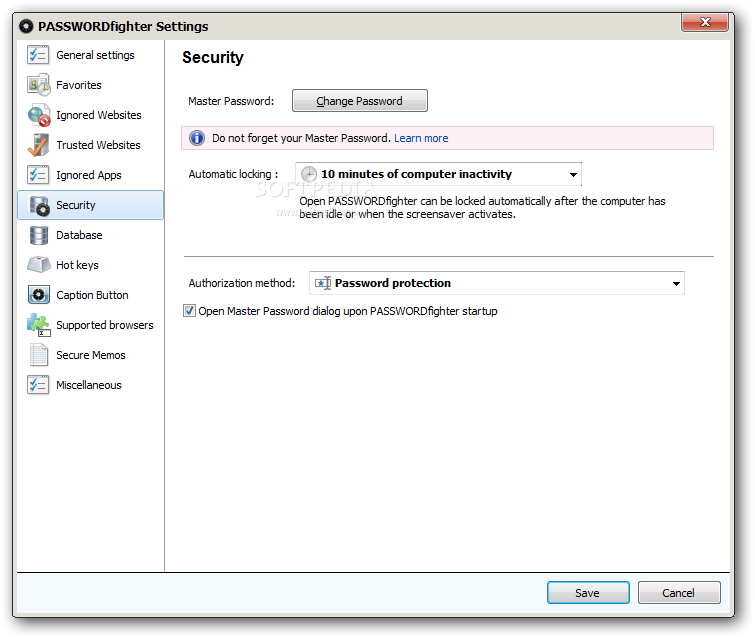Viewport: 755px width, 638px height.
Task: Click the Caption Button icon
Action: pos(39,295)
